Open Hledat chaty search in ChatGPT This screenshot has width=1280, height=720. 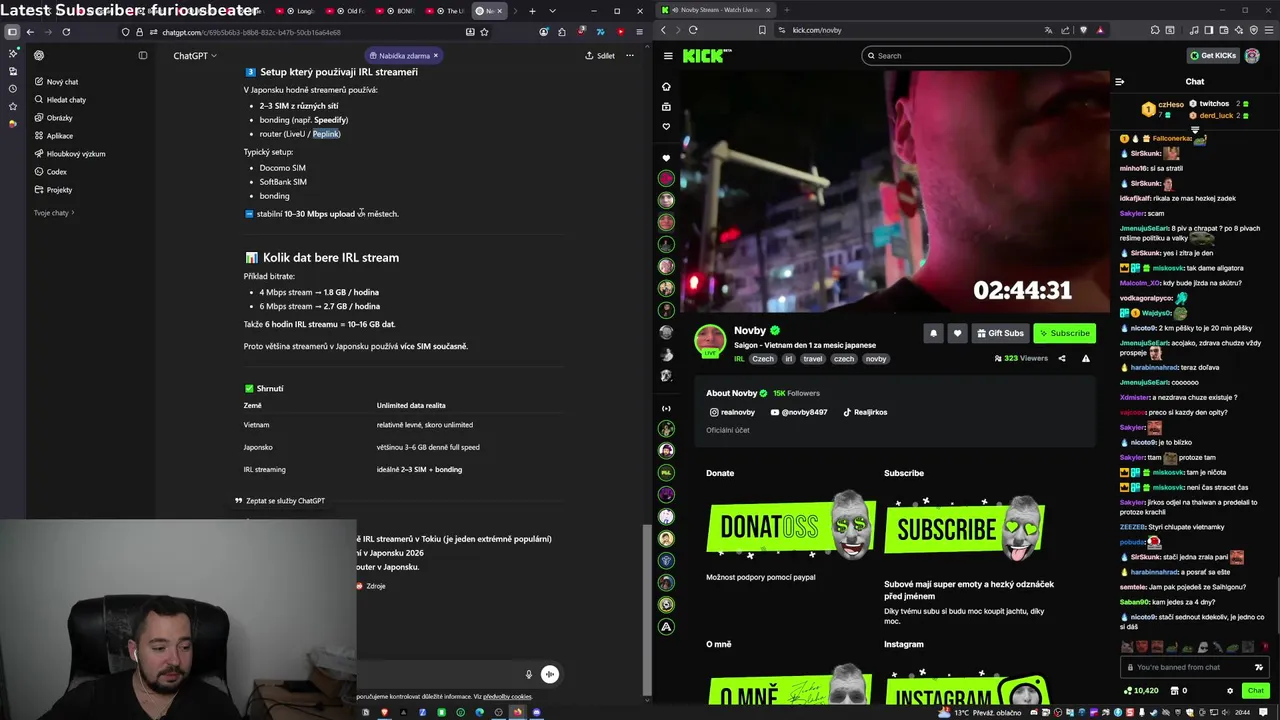click(x=60, y=100)
